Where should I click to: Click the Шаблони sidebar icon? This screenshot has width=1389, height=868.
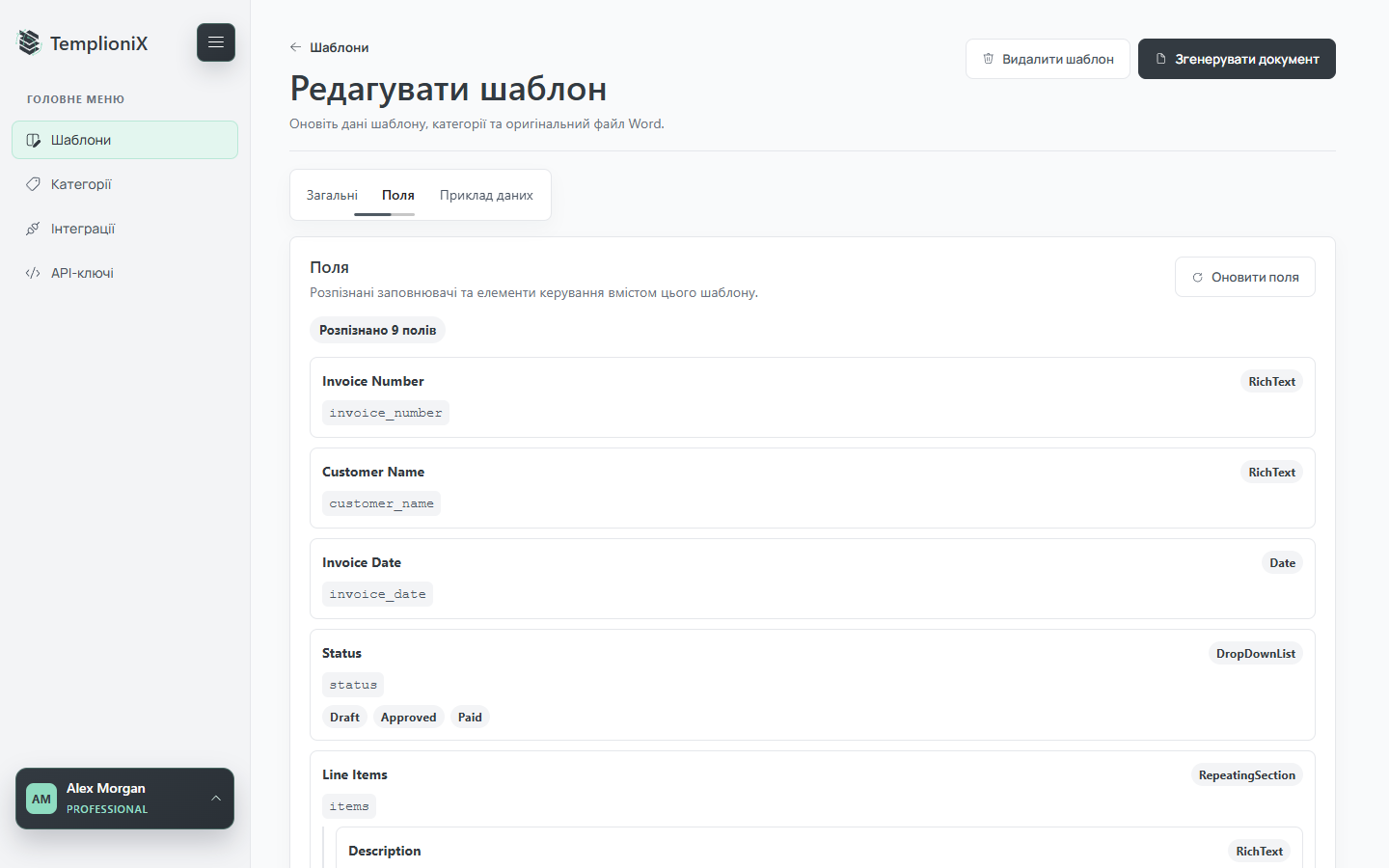33,140
